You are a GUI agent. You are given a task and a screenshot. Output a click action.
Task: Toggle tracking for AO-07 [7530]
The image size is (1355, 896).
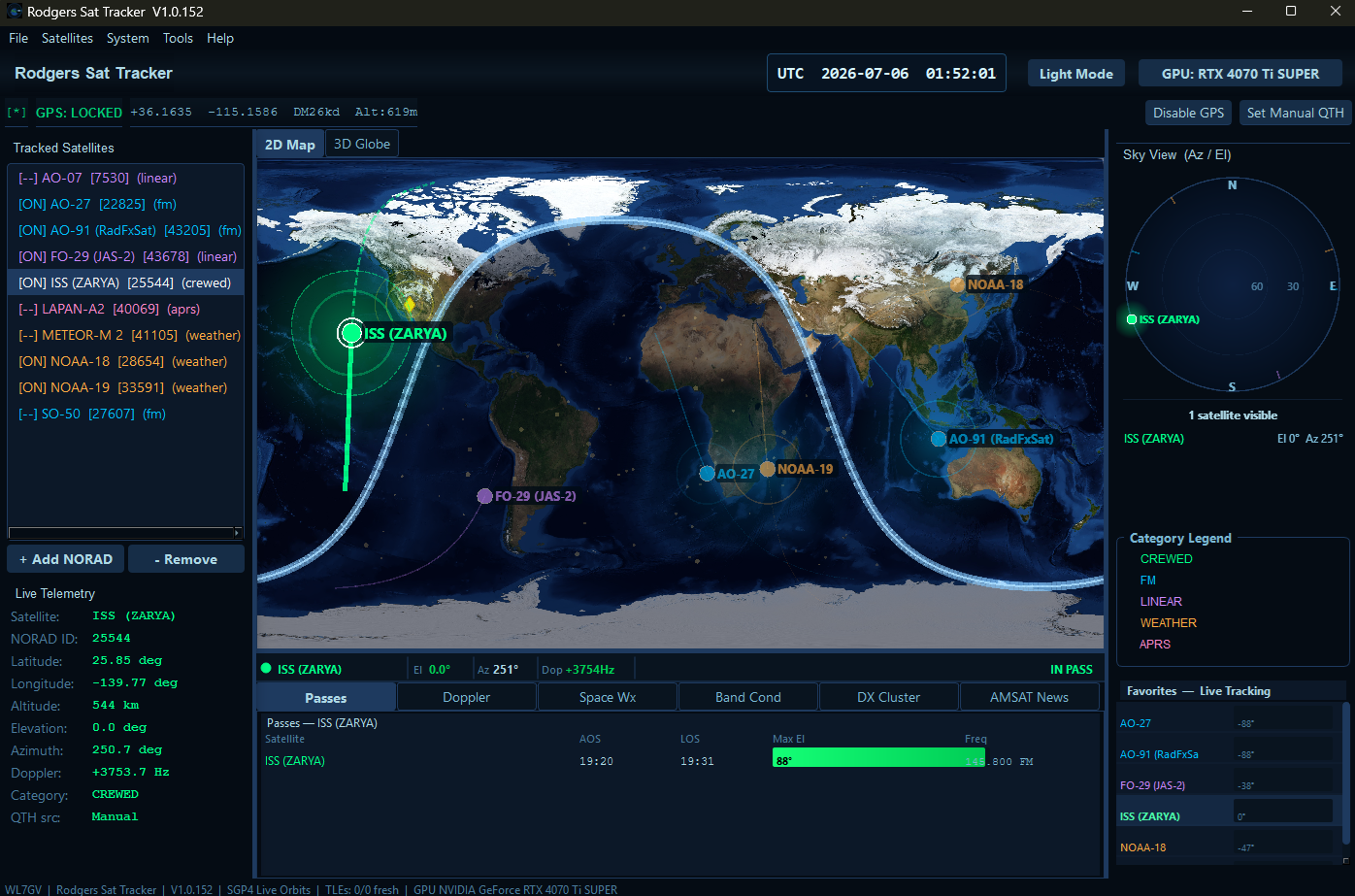(125, 178)
